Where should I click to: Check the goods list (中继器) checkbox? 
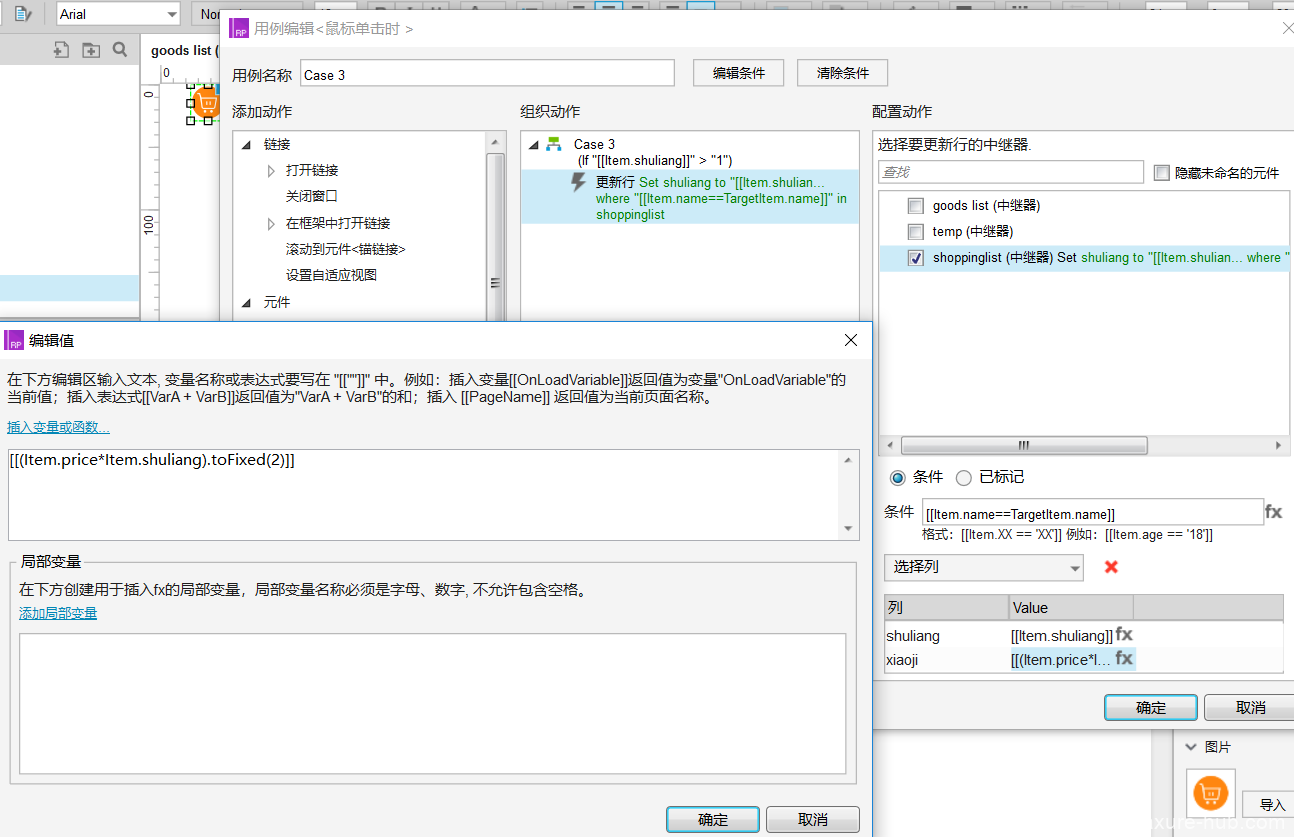point(915,206)
